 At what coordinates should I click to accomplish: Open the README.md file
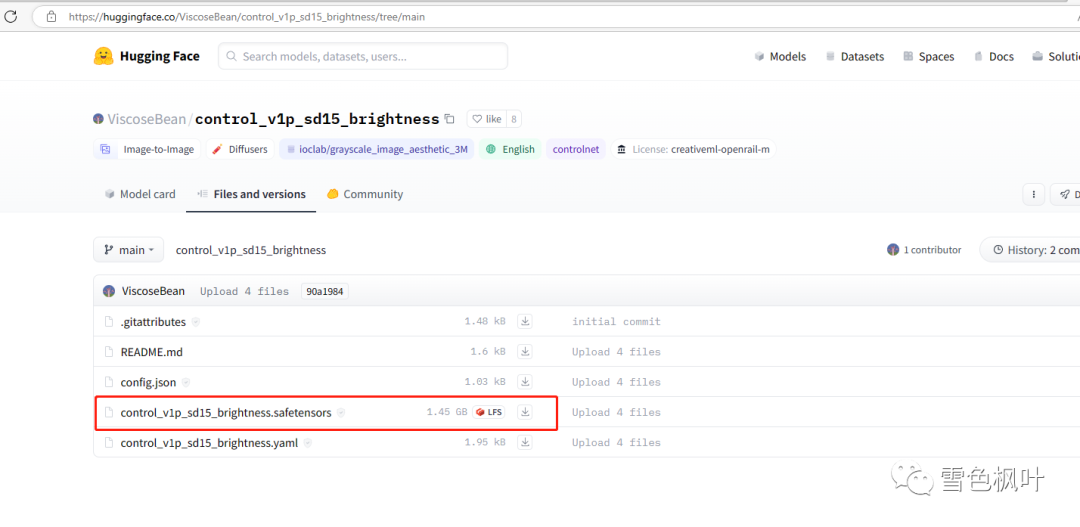coord(152,352)
